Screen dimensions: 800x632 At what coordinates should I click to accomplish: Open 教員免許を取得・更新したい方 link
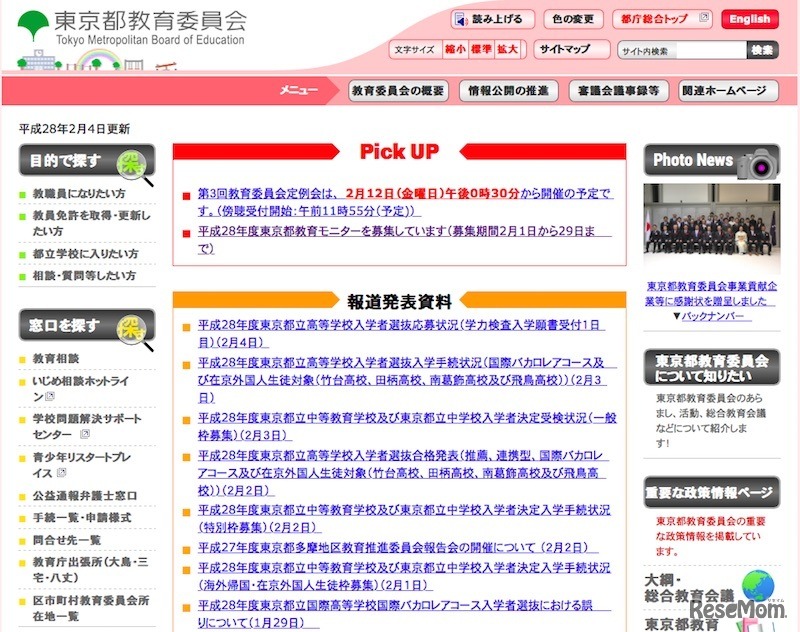92,223
